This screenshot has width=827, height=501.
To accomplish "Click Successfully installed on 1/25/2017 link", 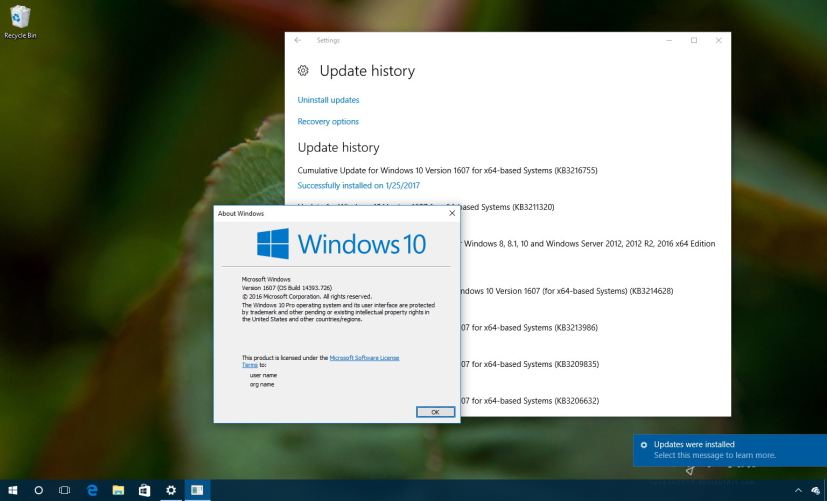I will tap(359, 186).
